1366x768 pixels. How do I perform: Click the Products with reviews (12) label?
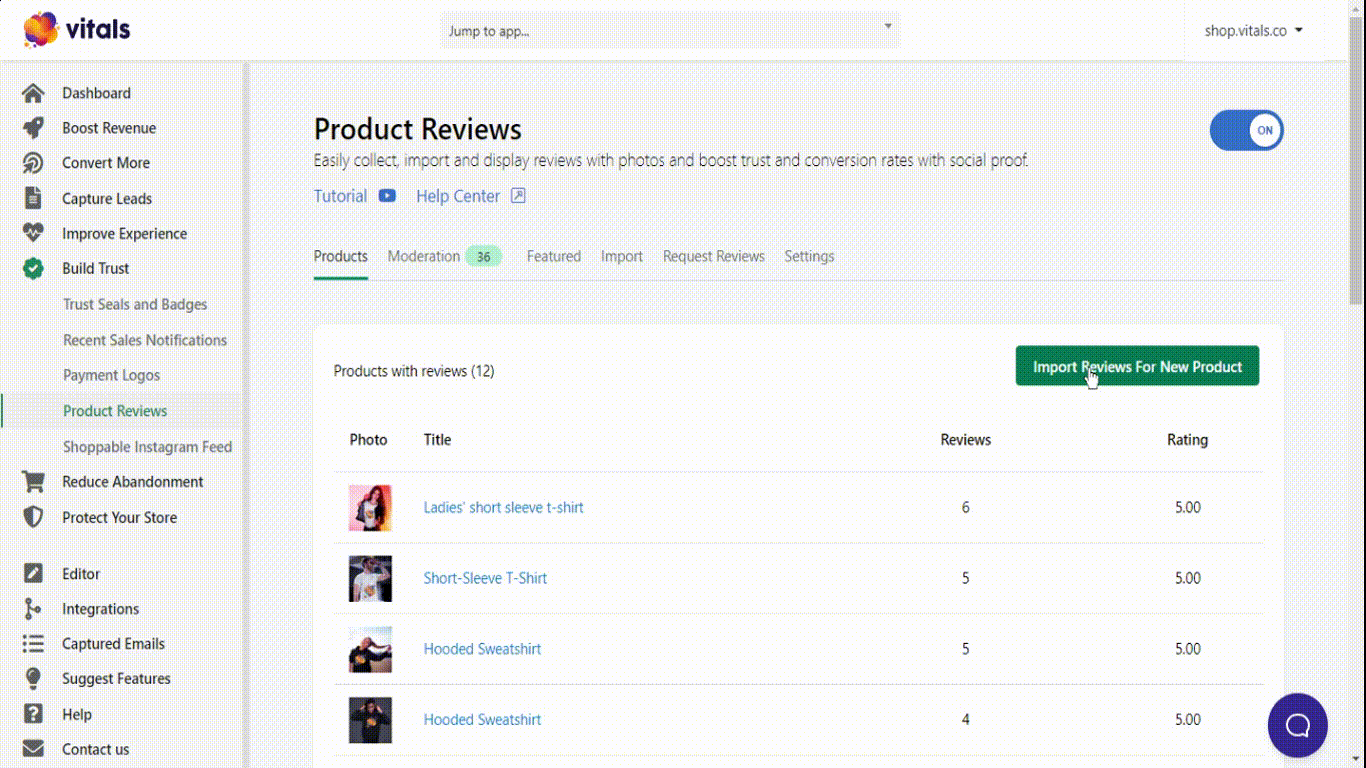pos(414,371)
